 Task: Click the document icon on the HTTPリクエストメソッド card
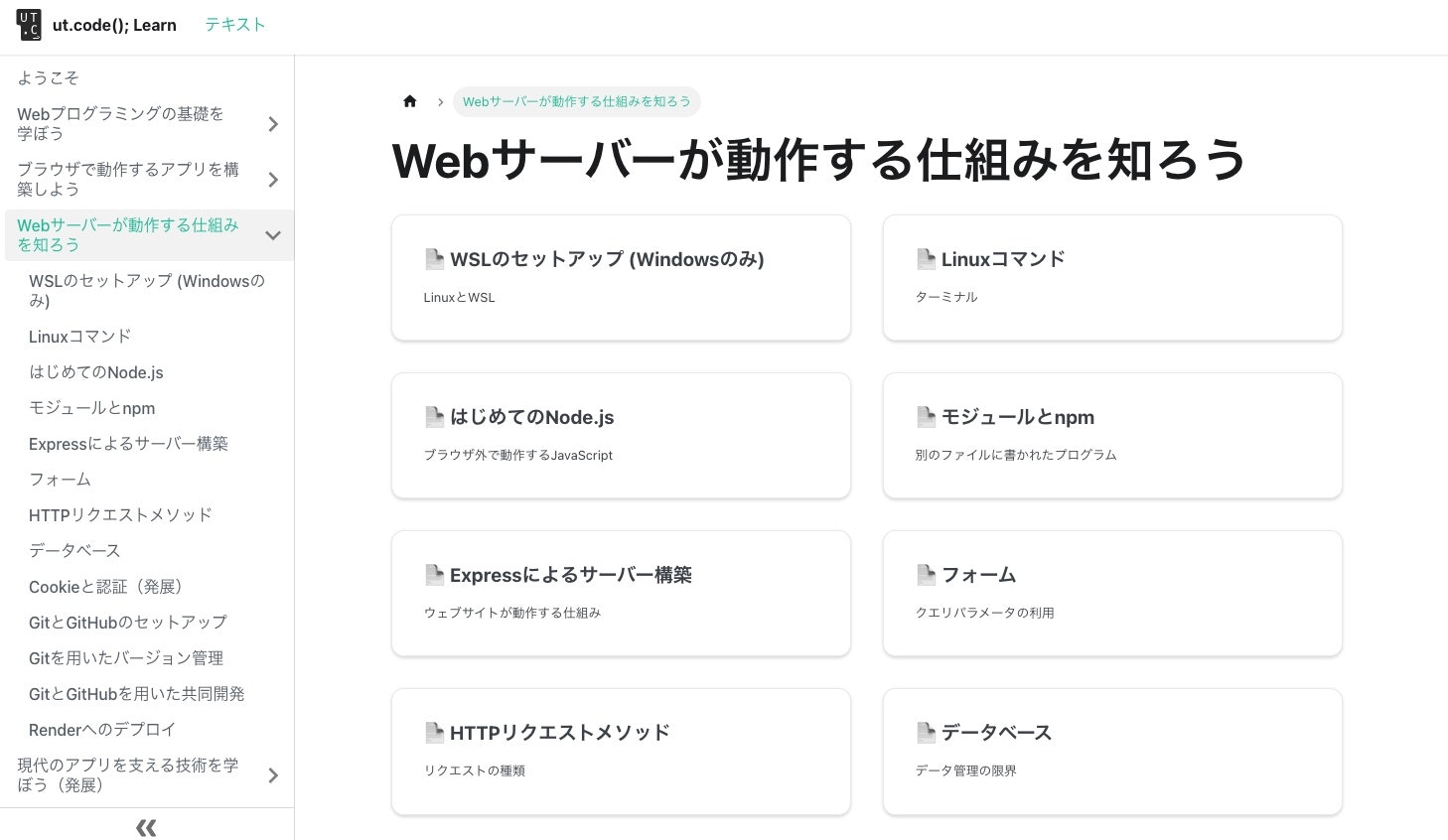tap(435, 733)
